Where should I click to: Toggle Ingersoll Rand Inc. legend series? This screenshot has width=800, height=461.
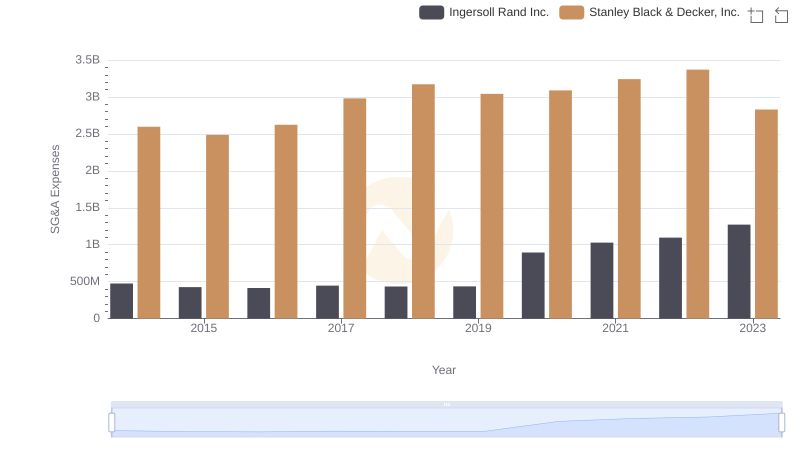tap(484, 12)
